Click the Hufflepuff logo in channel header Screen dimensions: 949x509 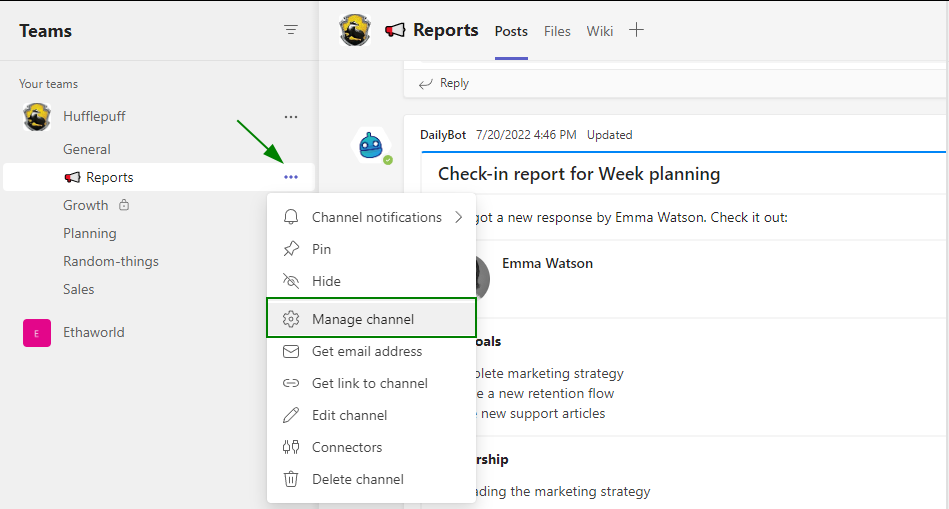[355, 30]
